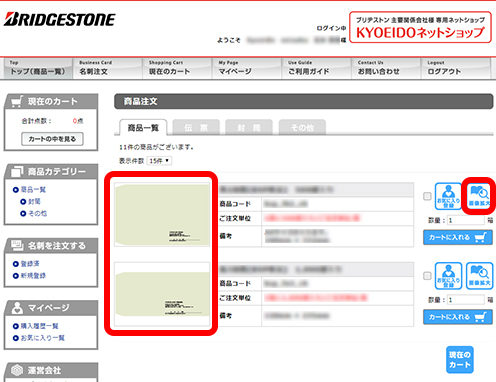Click the second product's image enlarge icon
Viewport: 496px width, 382px height.
tap(479, 276)
